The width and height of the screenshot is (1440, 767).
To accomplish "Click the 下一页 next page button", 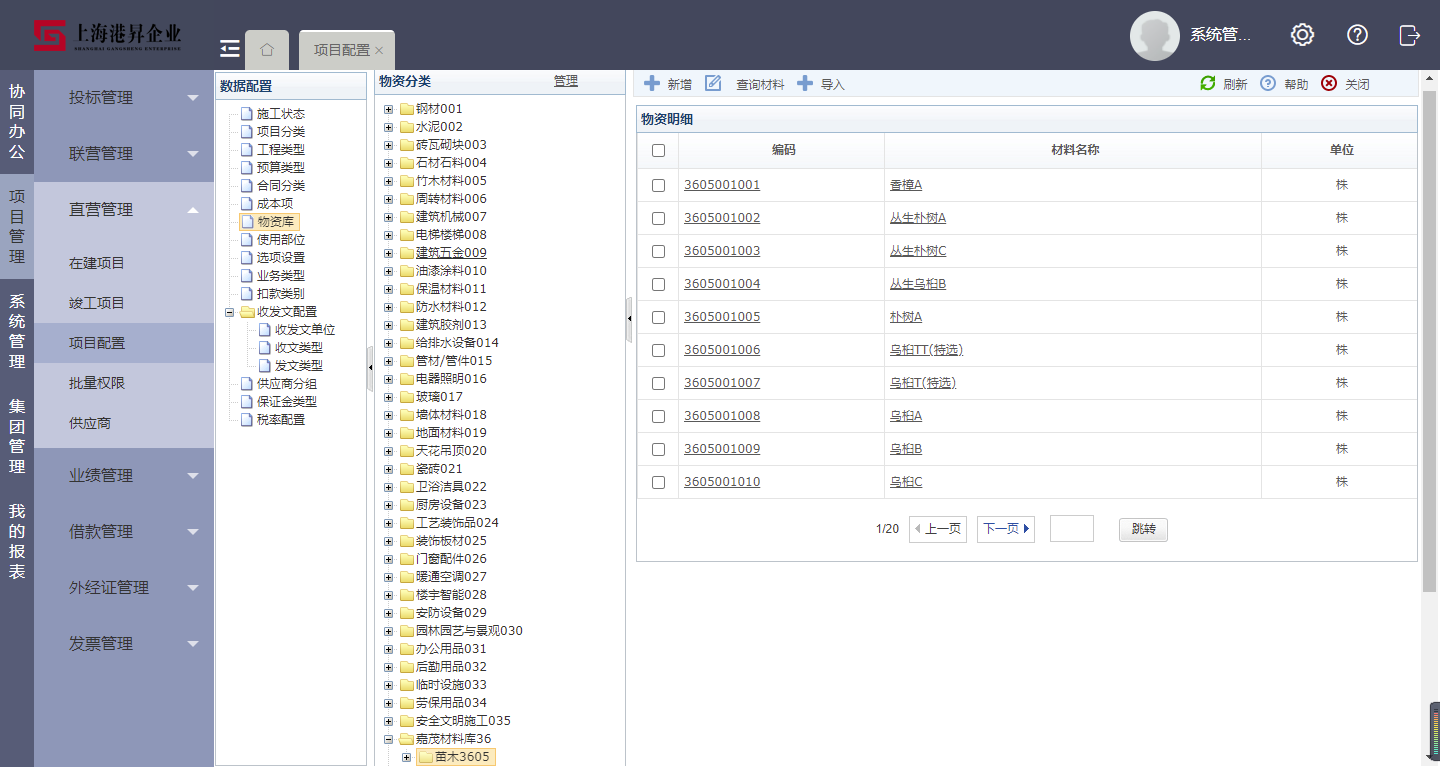I will (1006, 529).
